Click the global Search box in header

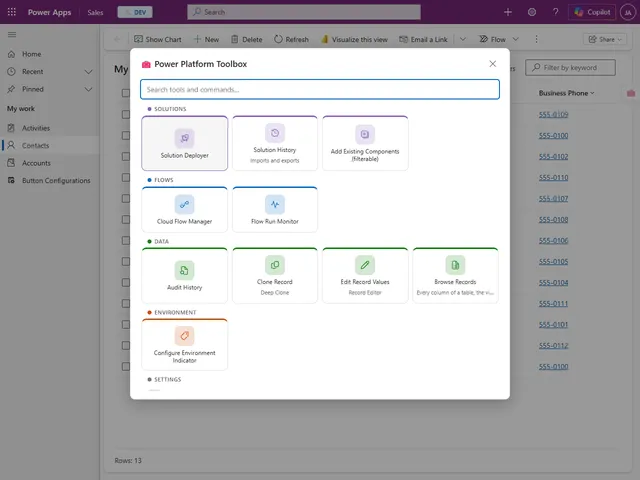pyautogui.click(x=304, y=12)
